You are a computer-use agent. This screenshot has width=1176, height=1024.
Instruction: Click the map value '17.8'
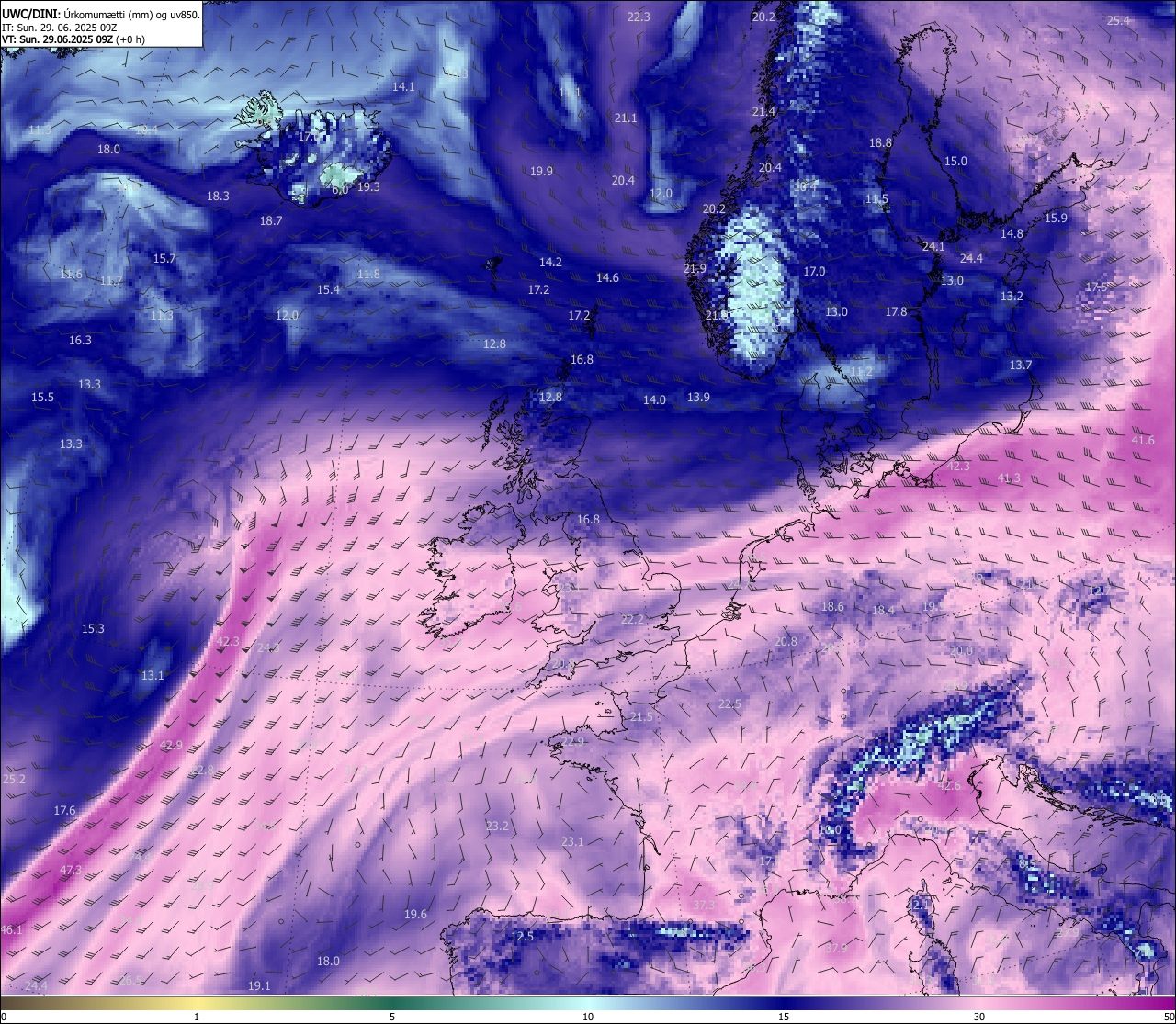click(896, 311)
